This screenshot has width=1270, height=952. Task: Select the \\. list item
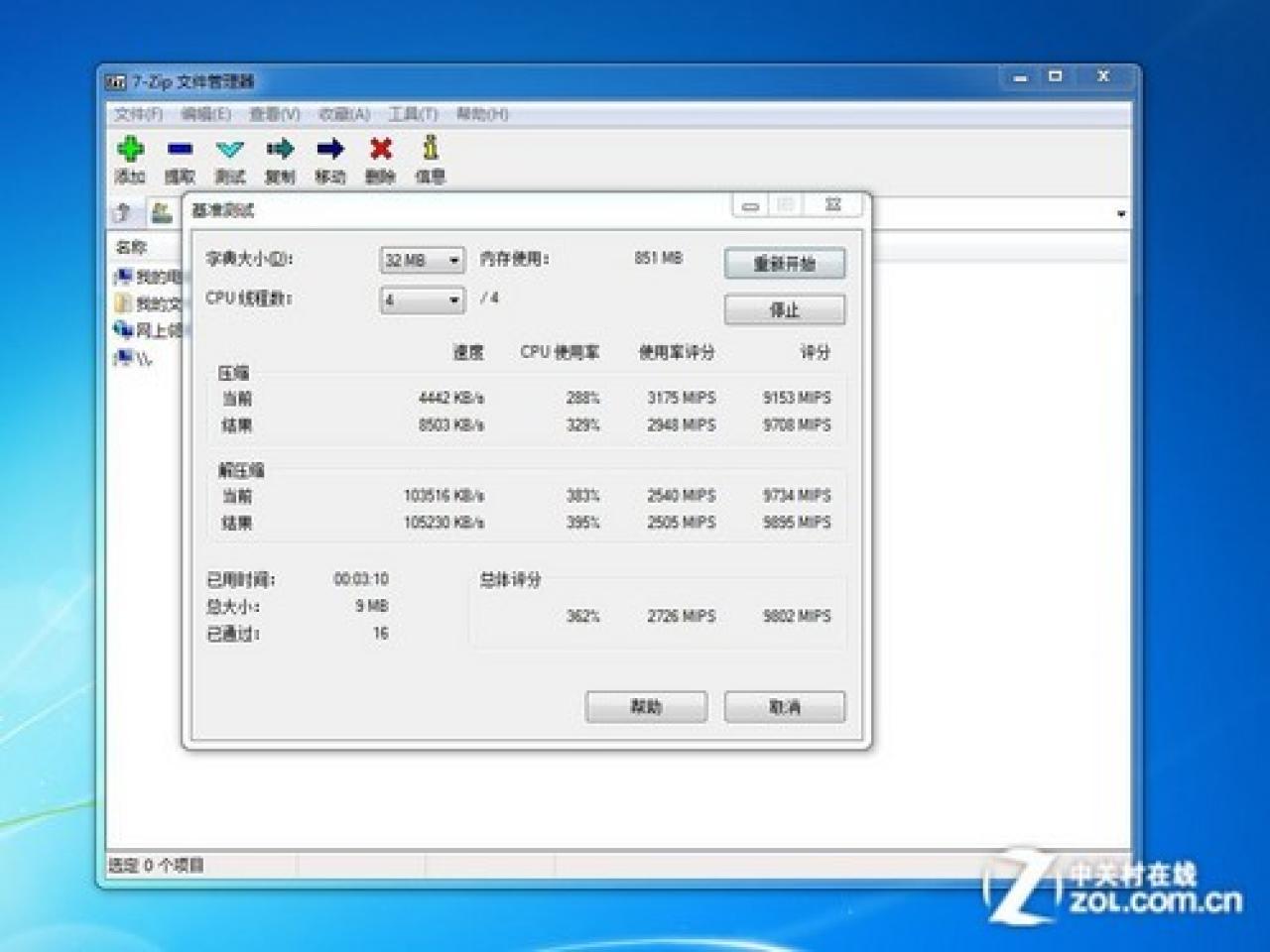(134, 358)
